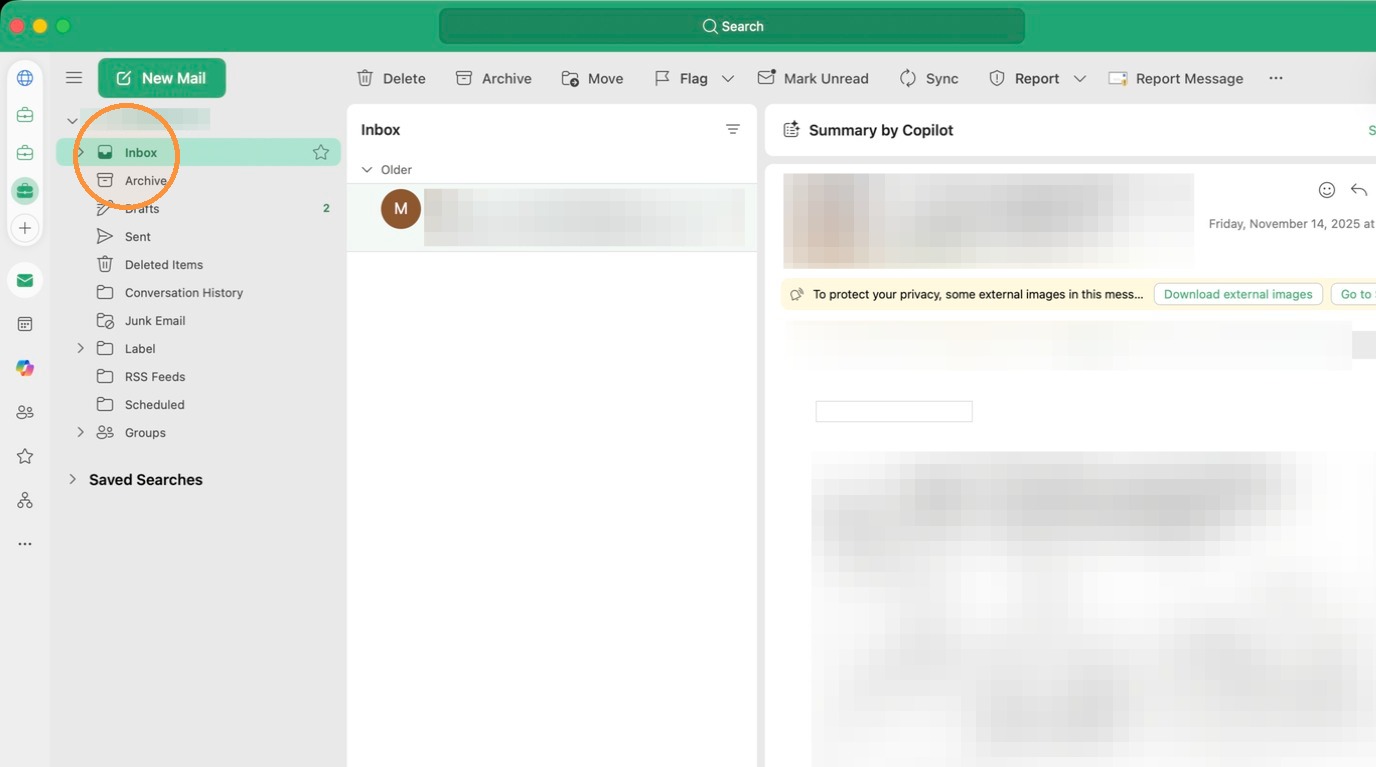
Task: Archive the selected message from toolbar
Action: tap(493, 78)
